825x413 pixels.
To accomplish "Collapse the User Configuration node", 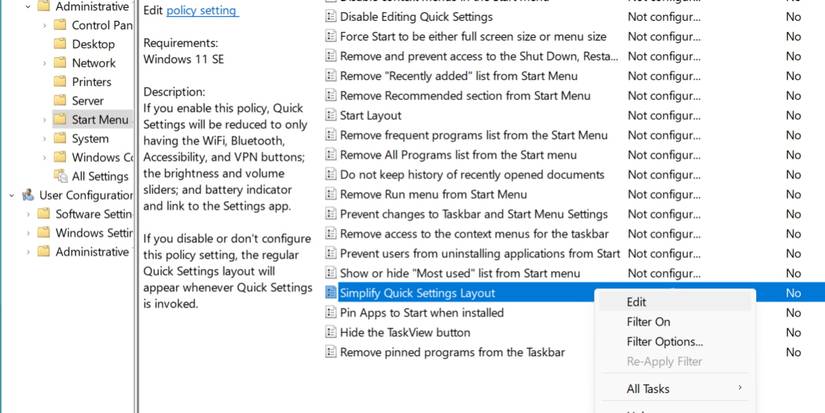I will tap(11, 196).
